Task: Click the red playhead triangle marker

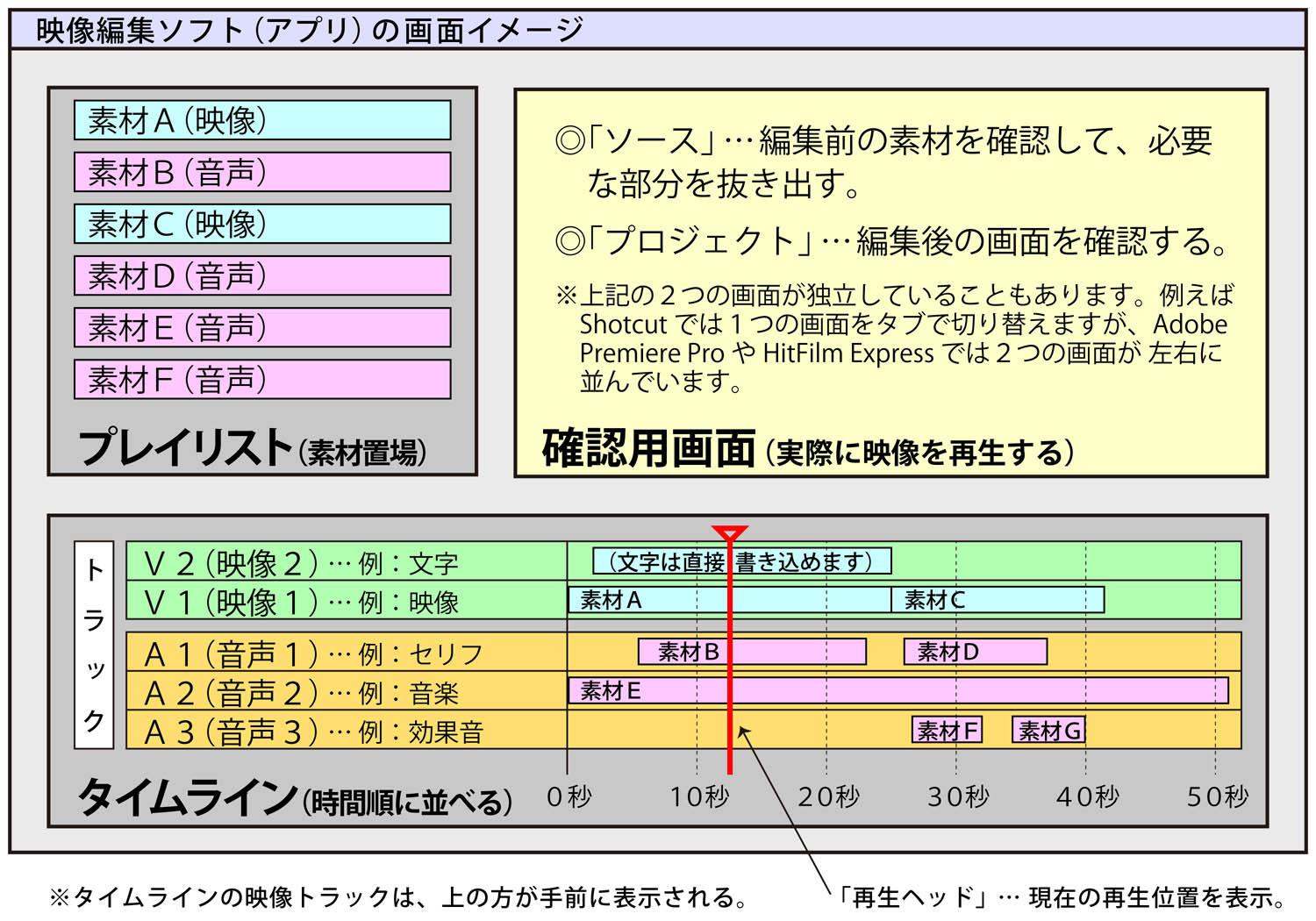Action: click(x=730, y=533)
